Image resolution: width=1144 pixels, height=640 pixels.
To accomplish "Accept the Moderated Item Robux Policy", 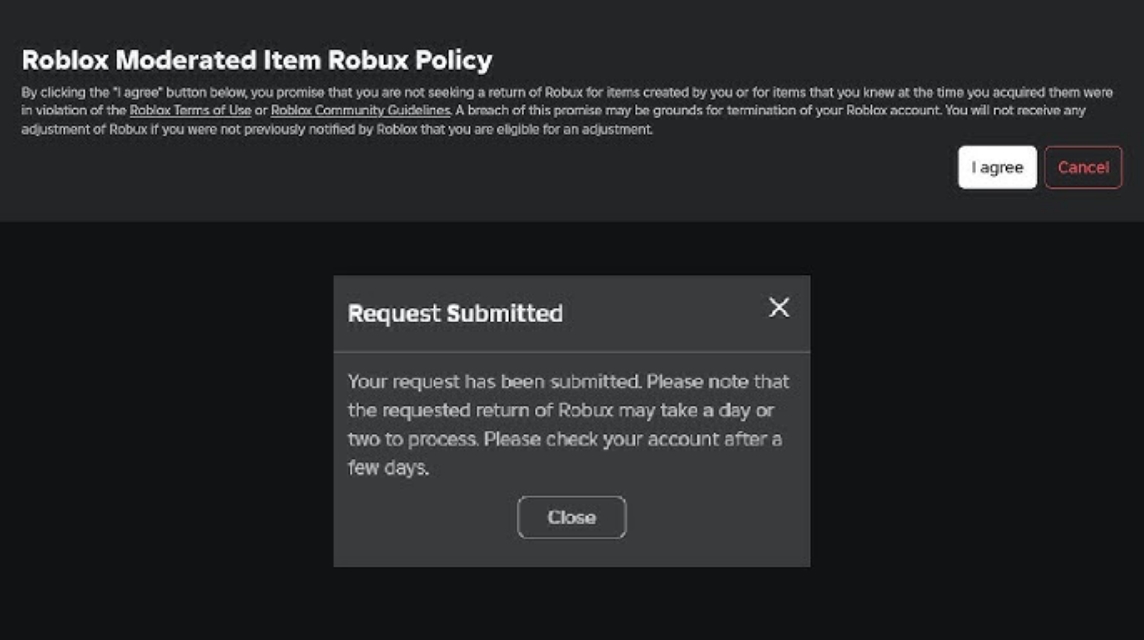I will point(997,167).
